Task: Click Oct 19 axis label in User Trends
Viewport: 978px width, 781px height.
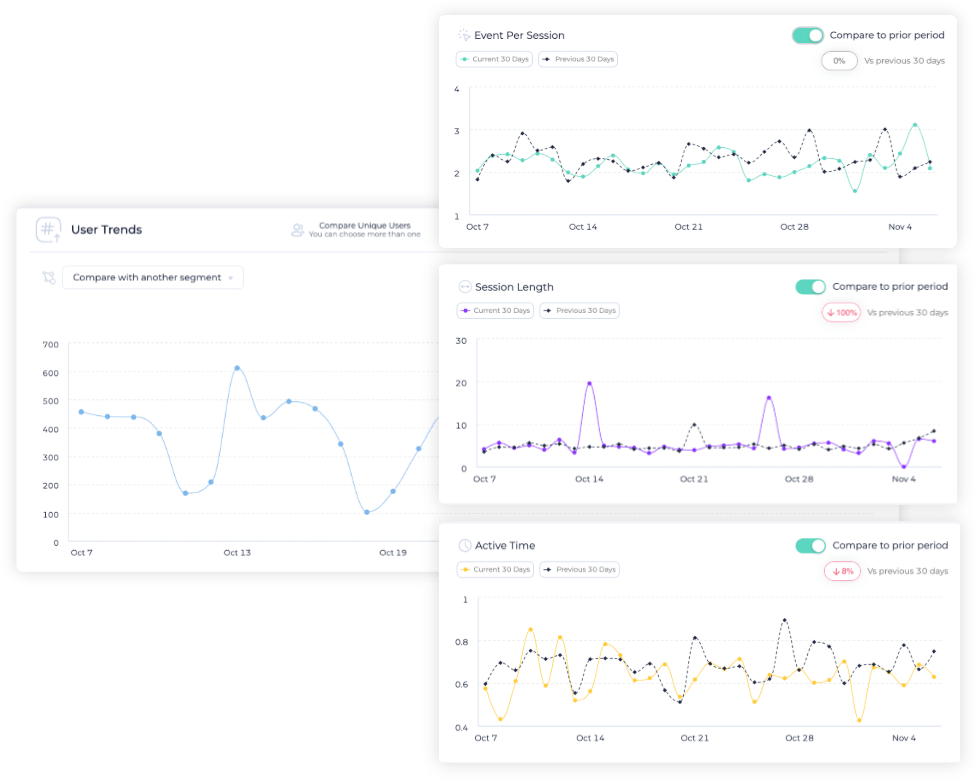Action: pos(393,553)
